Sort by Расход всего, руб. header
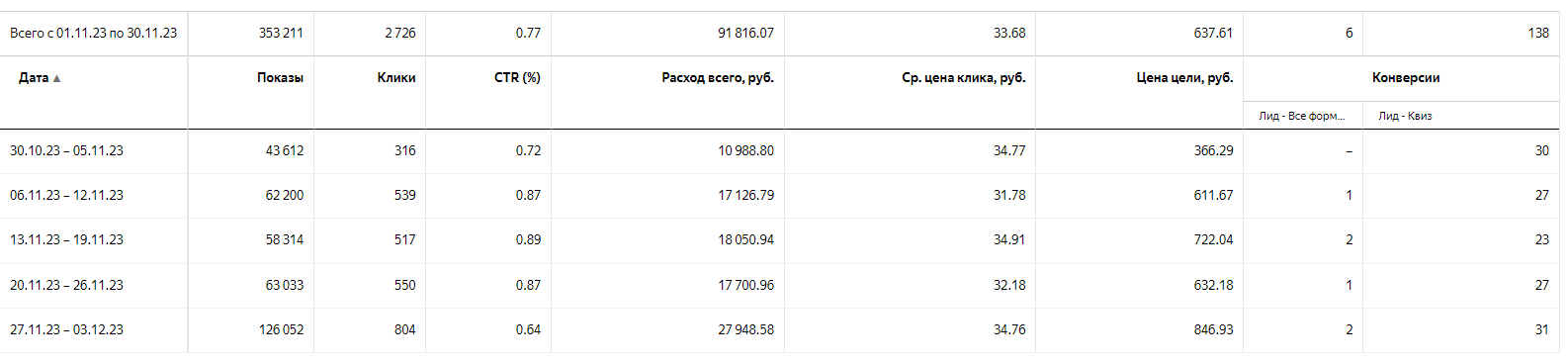 tap(718, 77)
